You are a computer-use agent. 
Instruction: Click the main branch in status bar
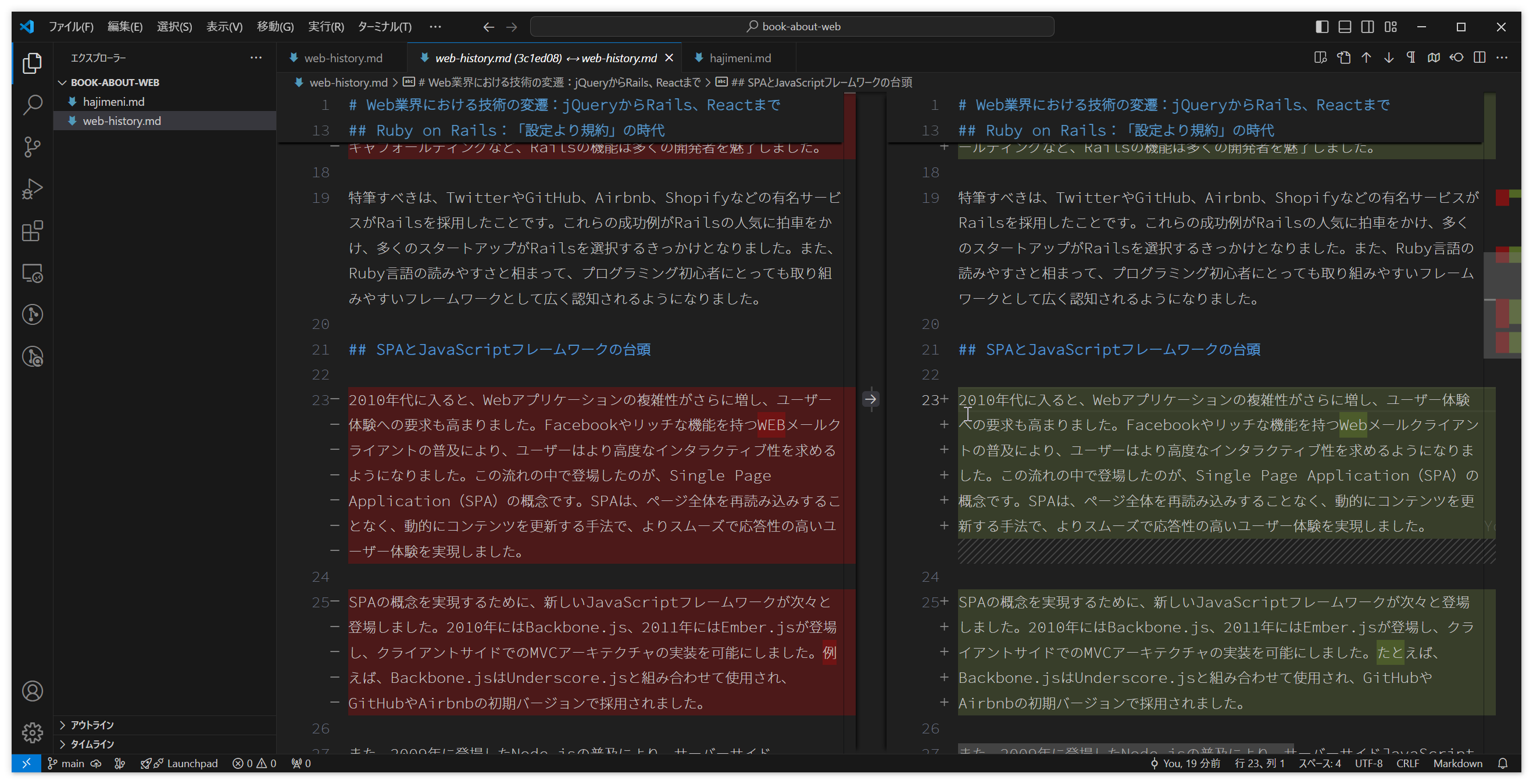[x=66, y=763]
